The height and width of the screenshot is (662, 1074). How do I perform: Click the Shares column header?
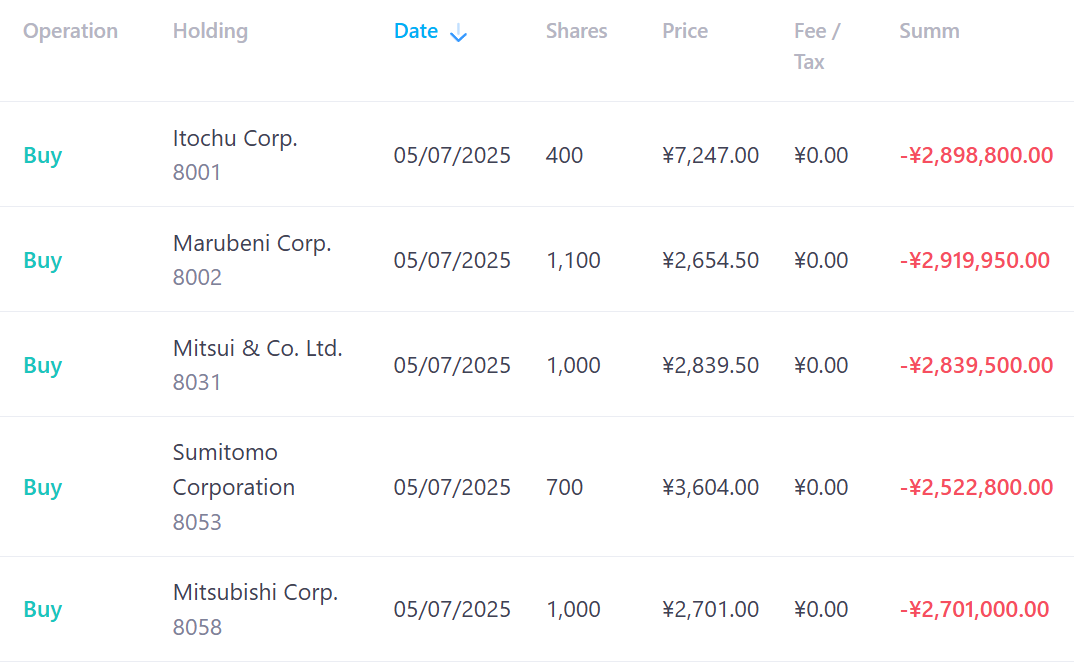[576, 31]
